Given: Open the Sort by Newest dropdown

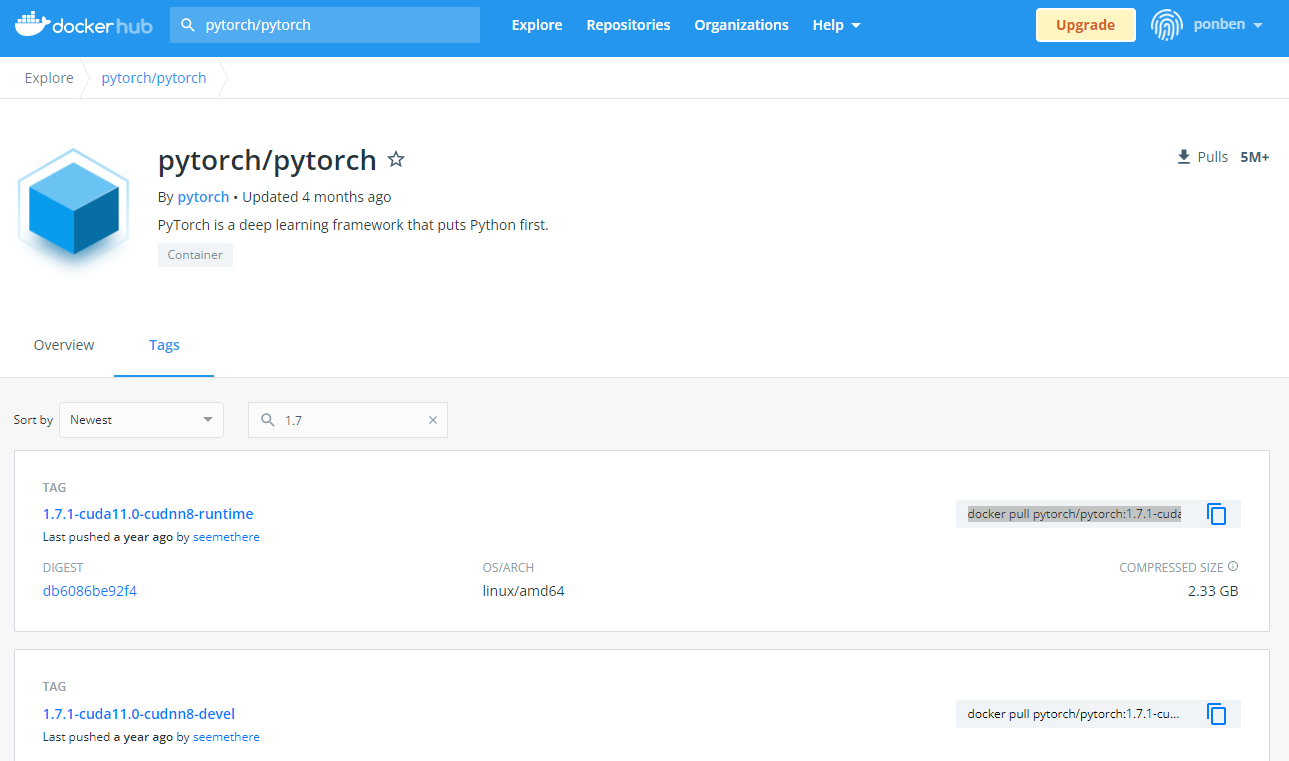Looking at the screenshot, I should coord(141,420).
